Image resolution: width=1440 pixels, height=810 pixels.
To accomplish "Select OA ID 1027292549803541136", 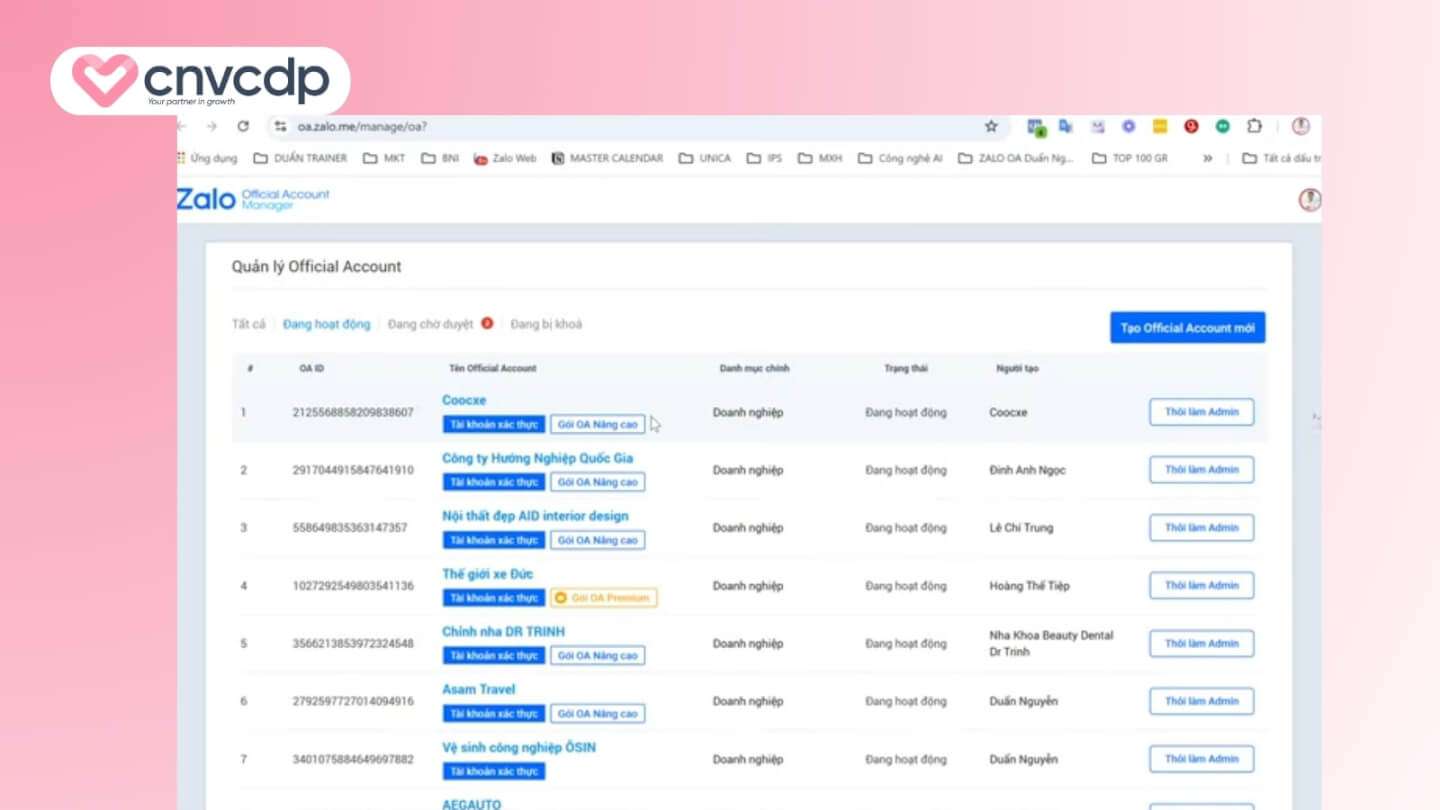I will (353, 586).
